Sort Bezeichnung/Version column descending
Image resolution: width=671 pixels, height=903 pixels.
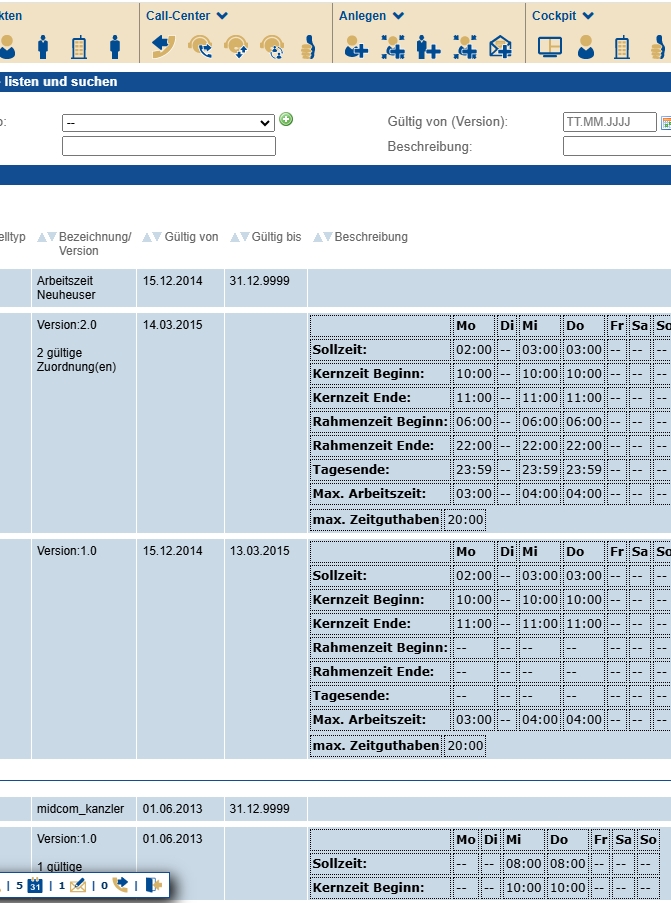point(52,237)
